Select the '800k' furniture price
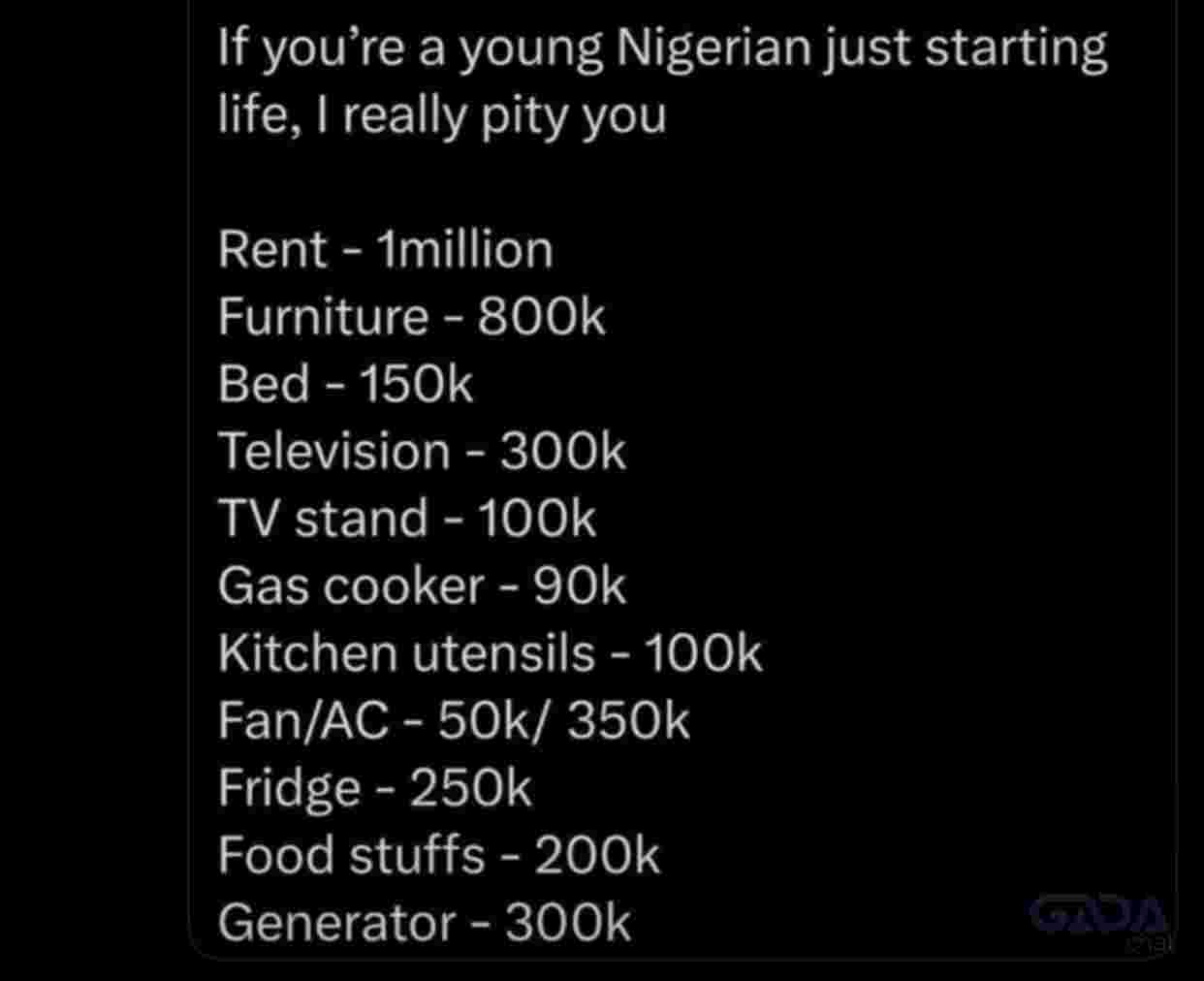 (x=541, y=317)
